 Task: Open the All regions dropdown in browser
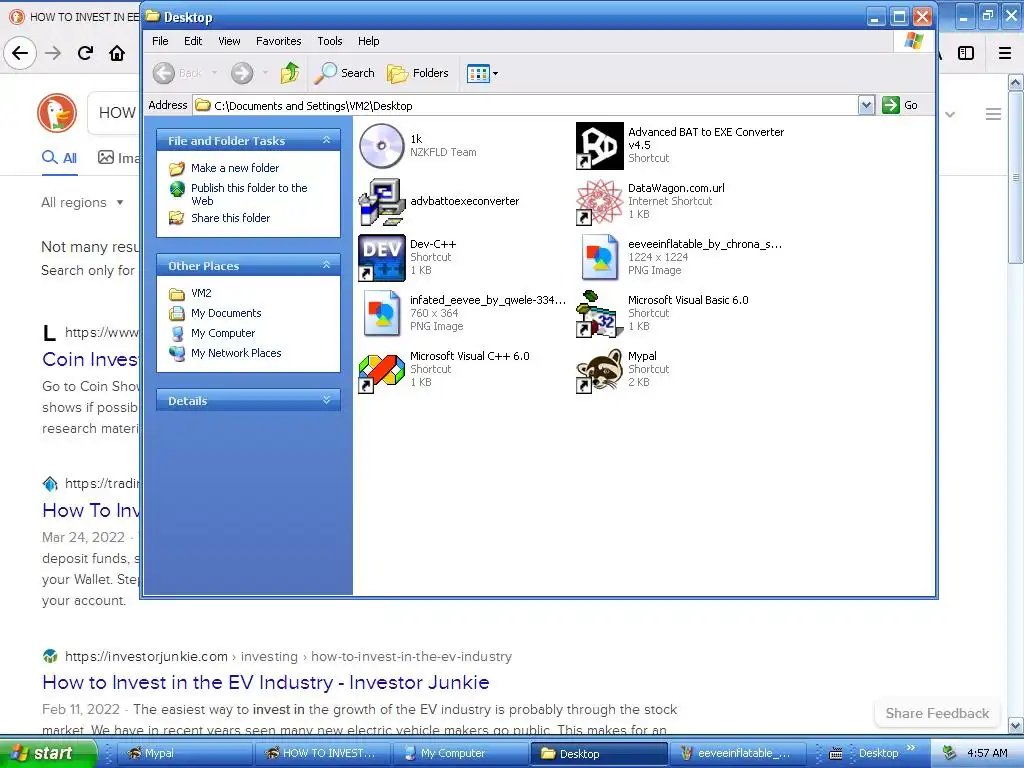pyautogui.click(x=82, y=202)
